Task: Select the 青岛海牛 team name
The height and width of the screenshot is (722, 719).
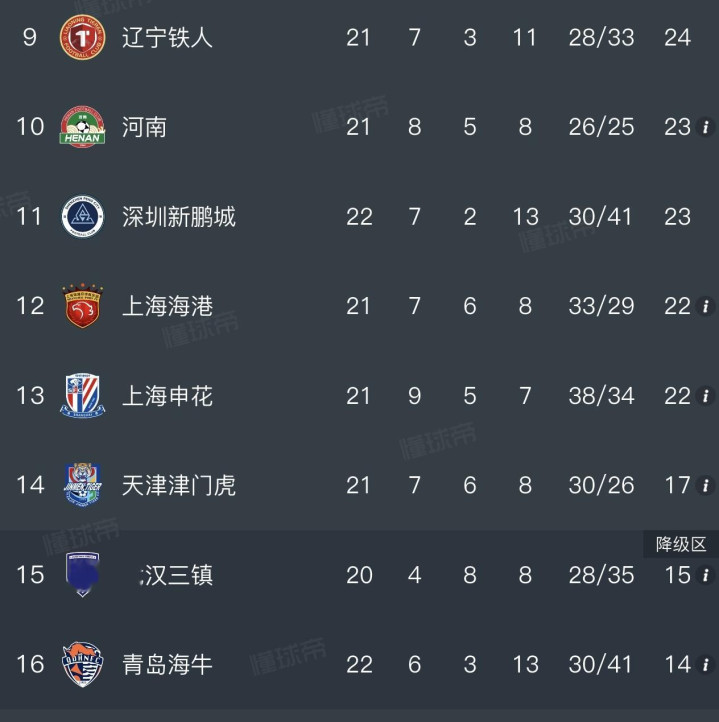Action: (167, 664)
